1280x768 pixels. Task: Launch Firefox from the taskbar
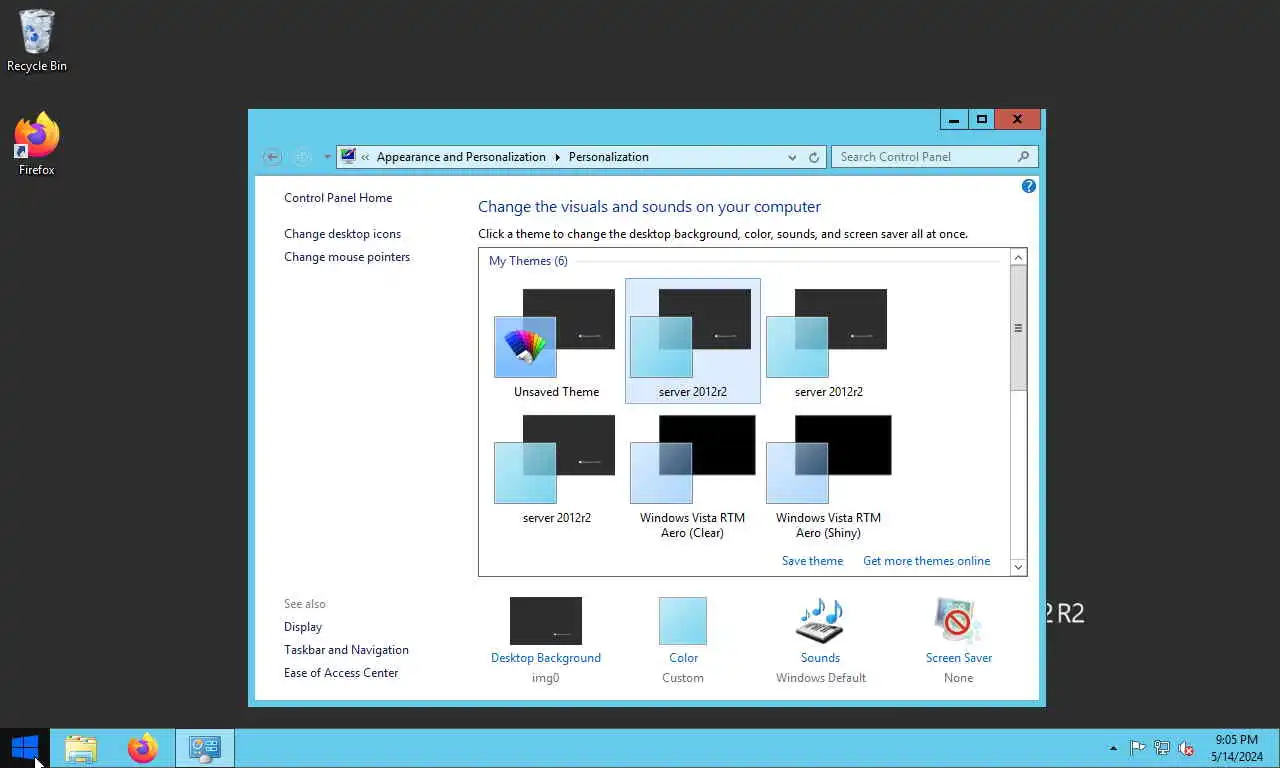143,748
